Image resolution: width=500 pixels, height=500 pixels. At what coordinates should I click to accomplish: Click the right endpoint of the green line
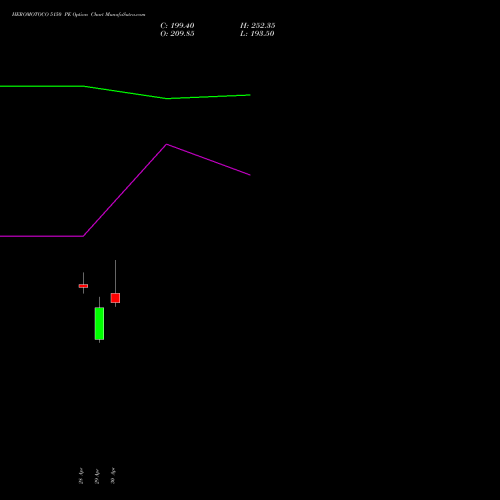click(250, 95)
